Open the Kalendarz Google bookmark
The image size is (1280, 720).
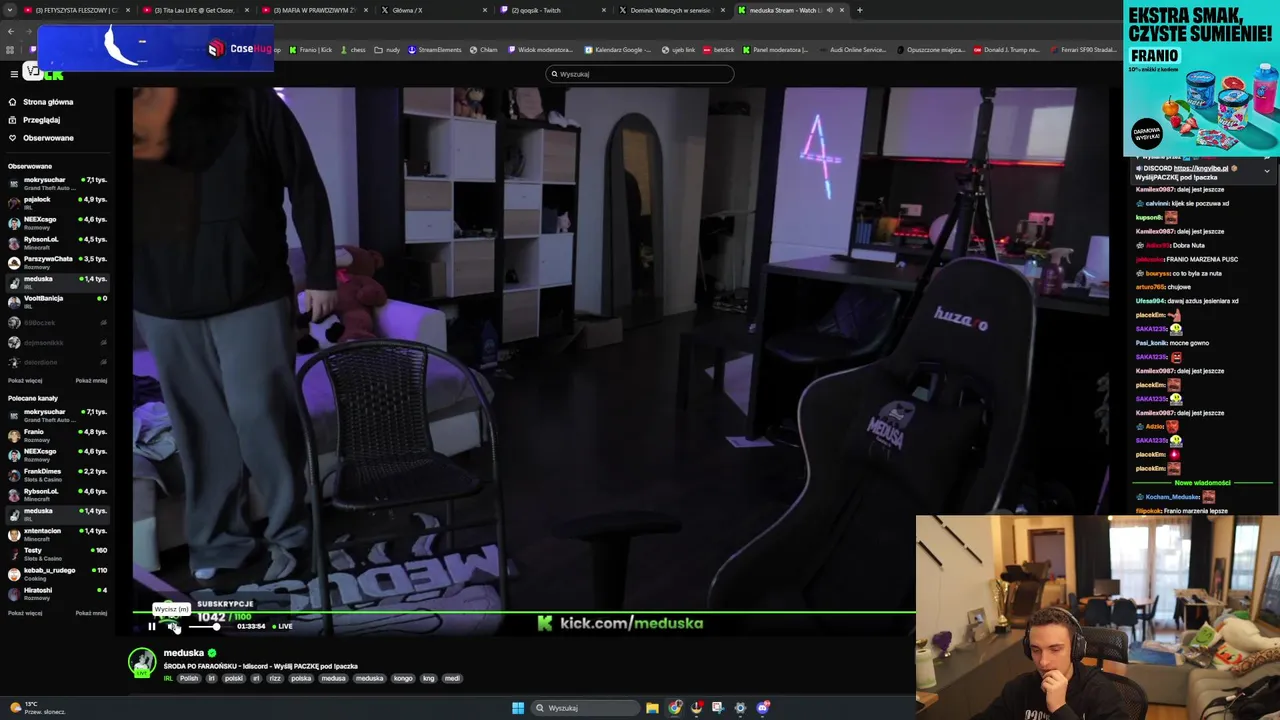click(x=618, y=50)
